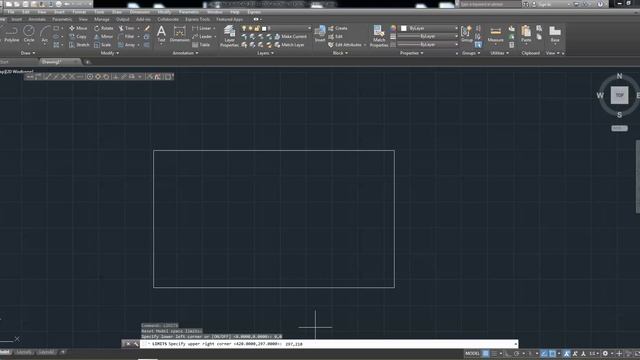Switch to the Annotate ribbon tab
The width and height of the screenshot is (640, 360).
pos(37,19)
